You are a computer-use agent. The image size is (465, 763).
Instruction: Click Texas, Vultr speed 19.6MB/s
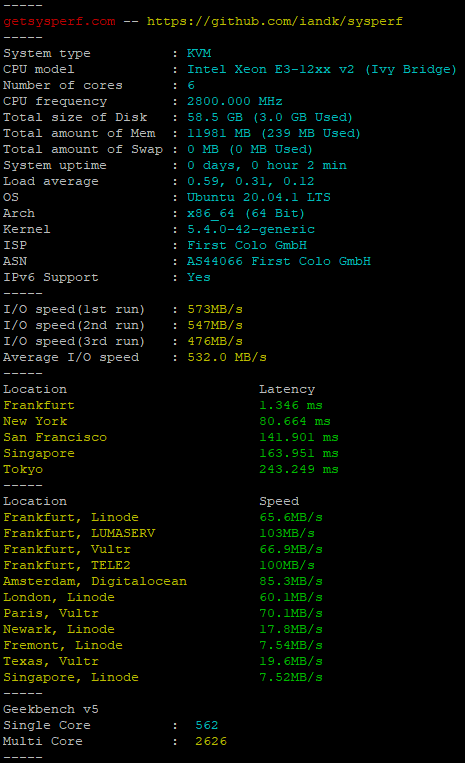tap(291, 661)
